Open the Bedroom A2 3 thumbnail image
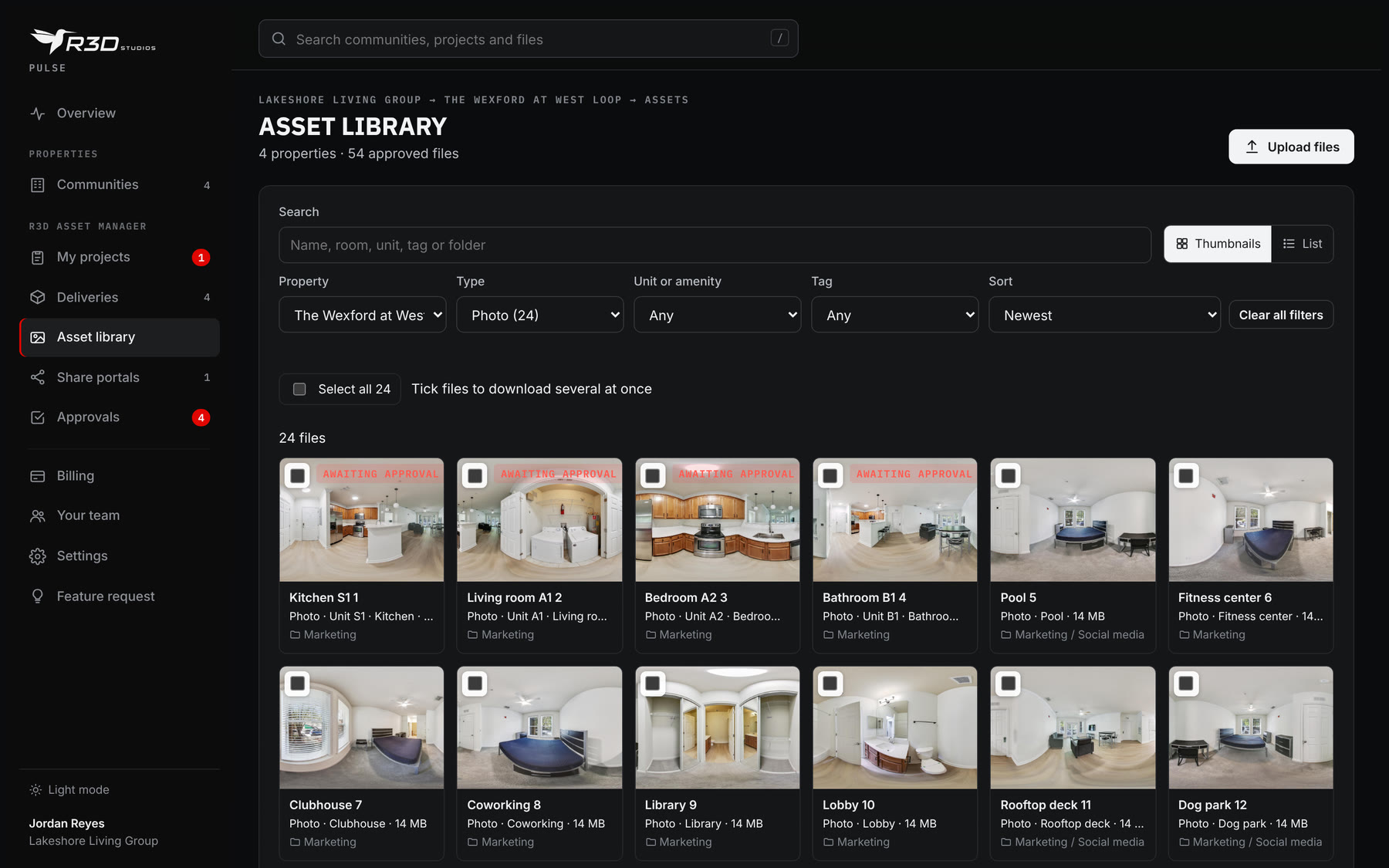Viewport: 1389px width, 868px height. (717, 520)
